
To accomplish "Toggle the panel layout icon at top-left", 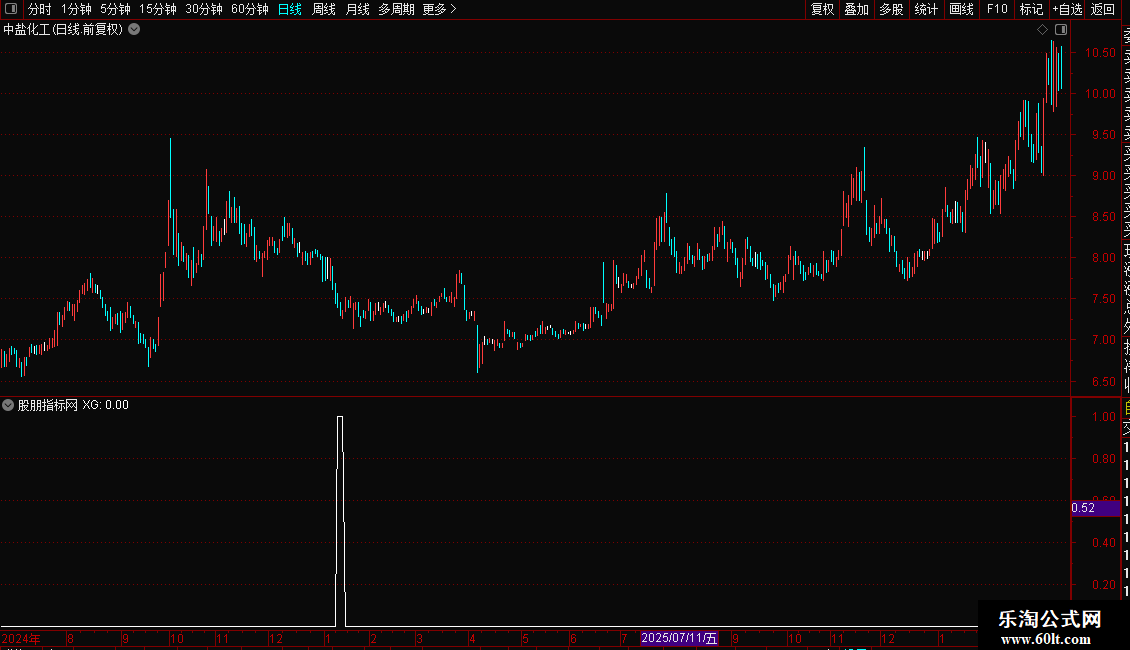I will coord(11,9).
